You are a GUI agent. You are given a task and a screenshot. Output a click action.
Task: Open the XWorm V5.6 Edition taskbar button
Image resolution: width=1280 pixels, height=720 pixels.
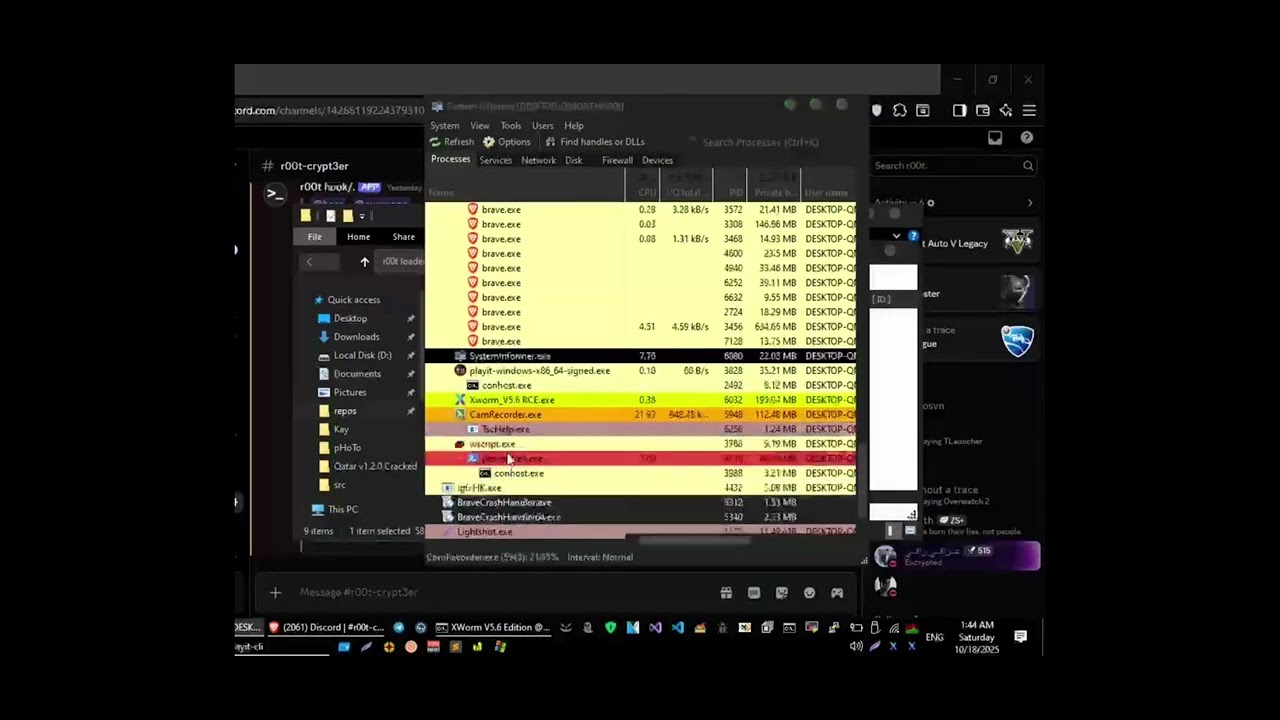(x=493, y=628)
